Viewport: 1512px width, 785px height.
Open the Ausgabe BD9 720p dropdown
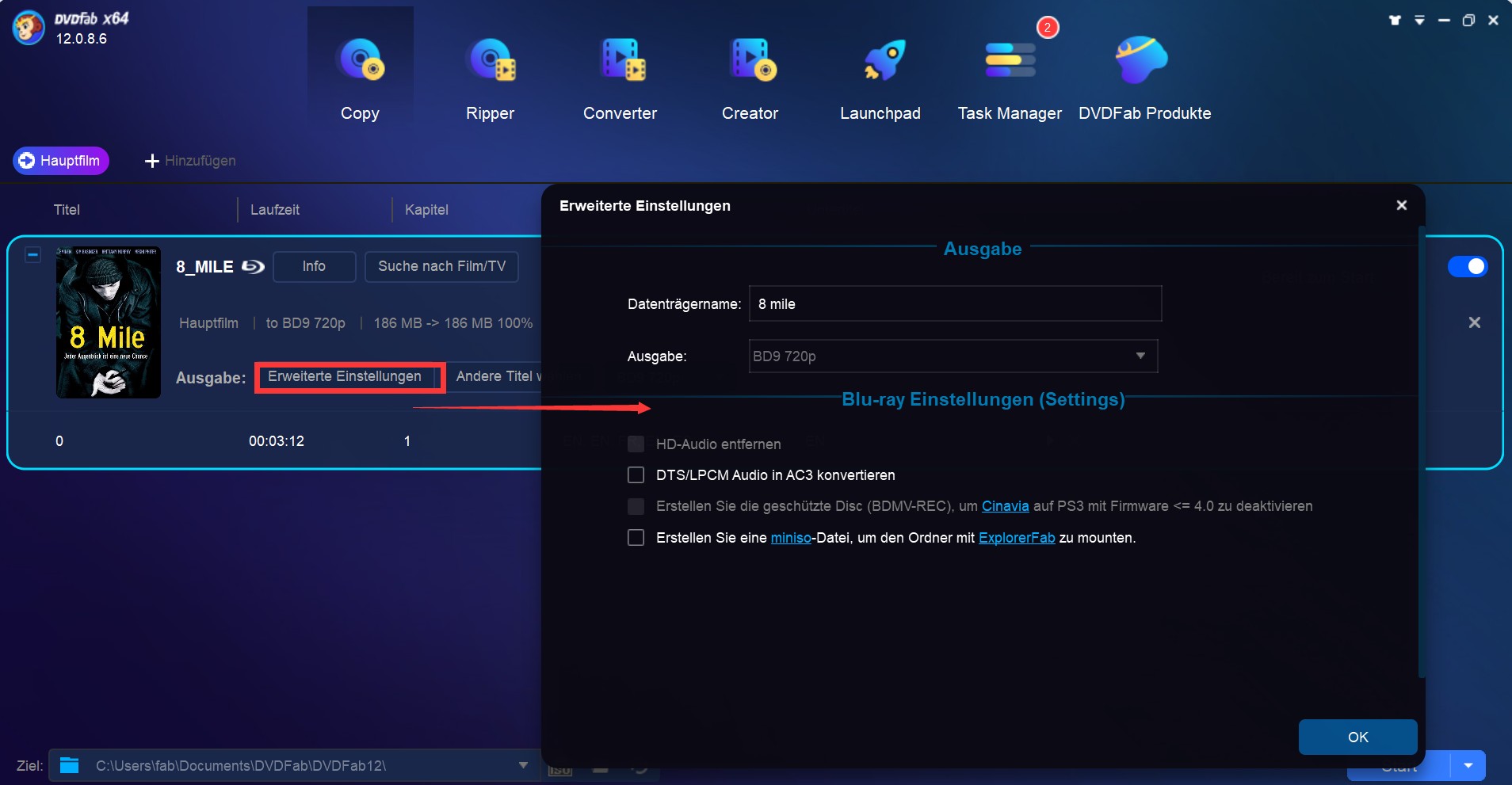(1141, 356)
